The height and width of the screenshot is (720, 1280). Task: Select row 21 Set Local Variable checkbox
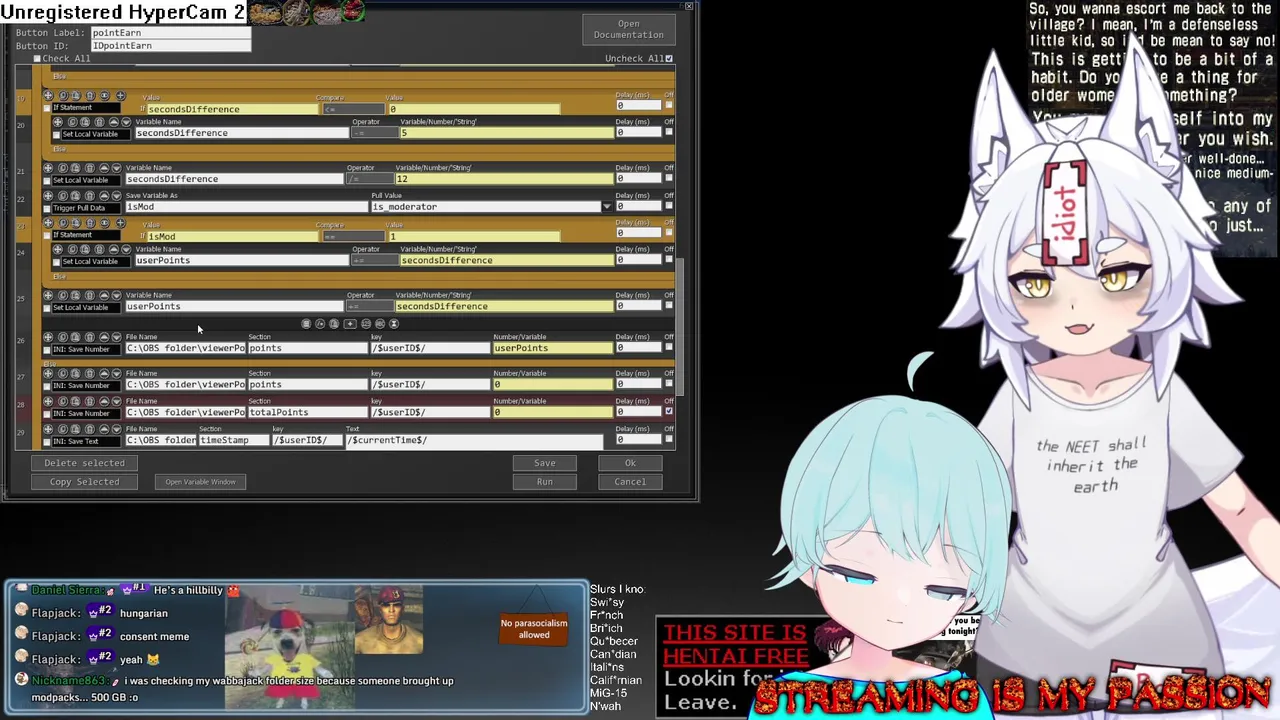pyautogui.click(x=47, y=180)
